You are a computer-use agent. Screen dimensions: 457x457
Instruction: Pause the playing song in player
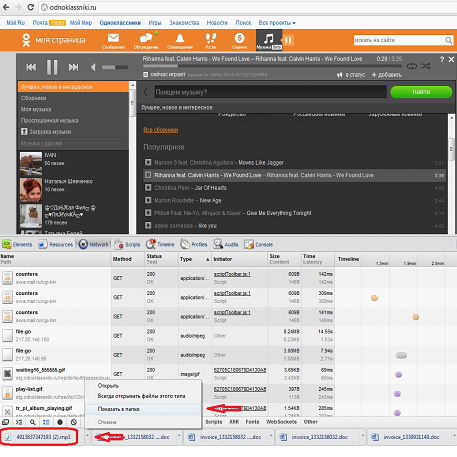(52, 67)
